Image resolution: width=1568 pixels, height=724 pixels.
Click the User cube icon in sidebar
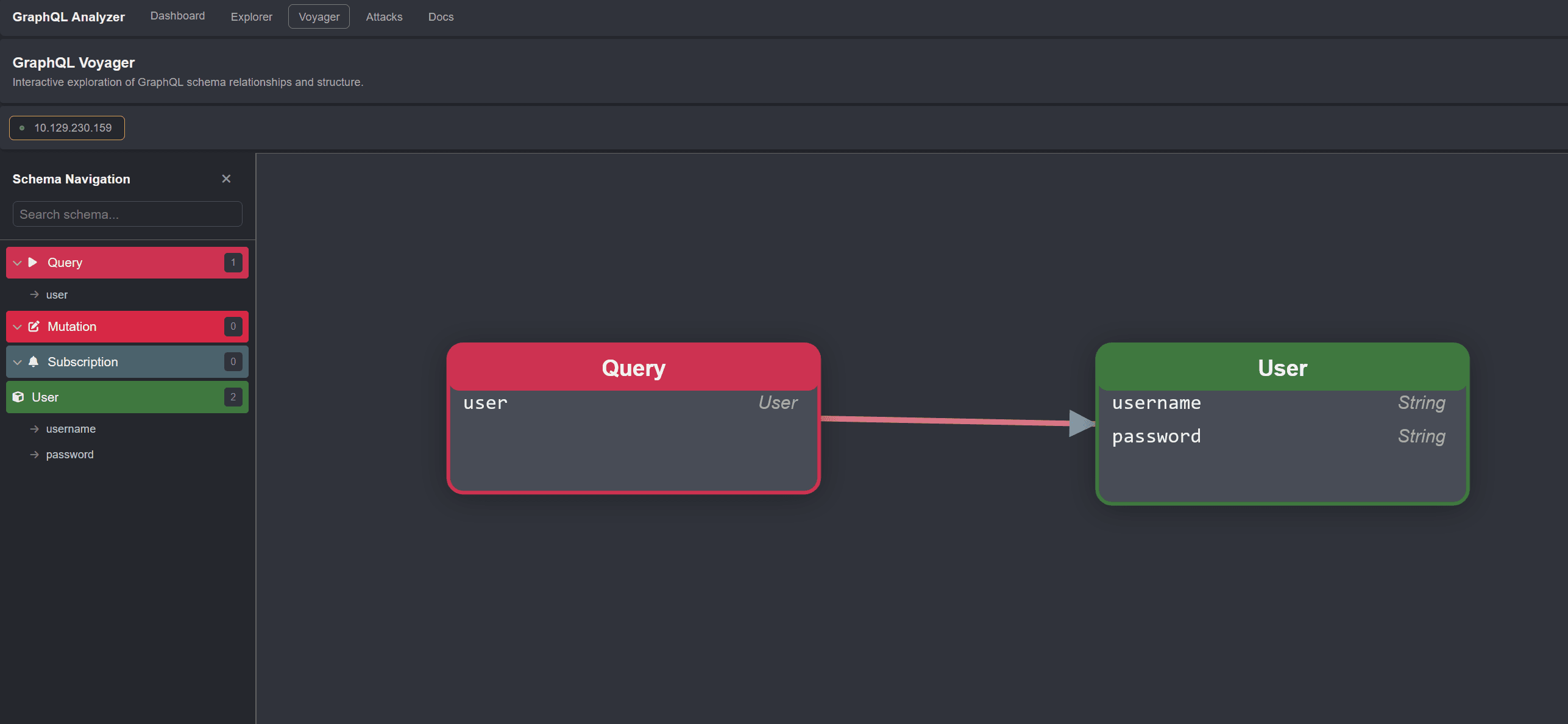(18, 397)
